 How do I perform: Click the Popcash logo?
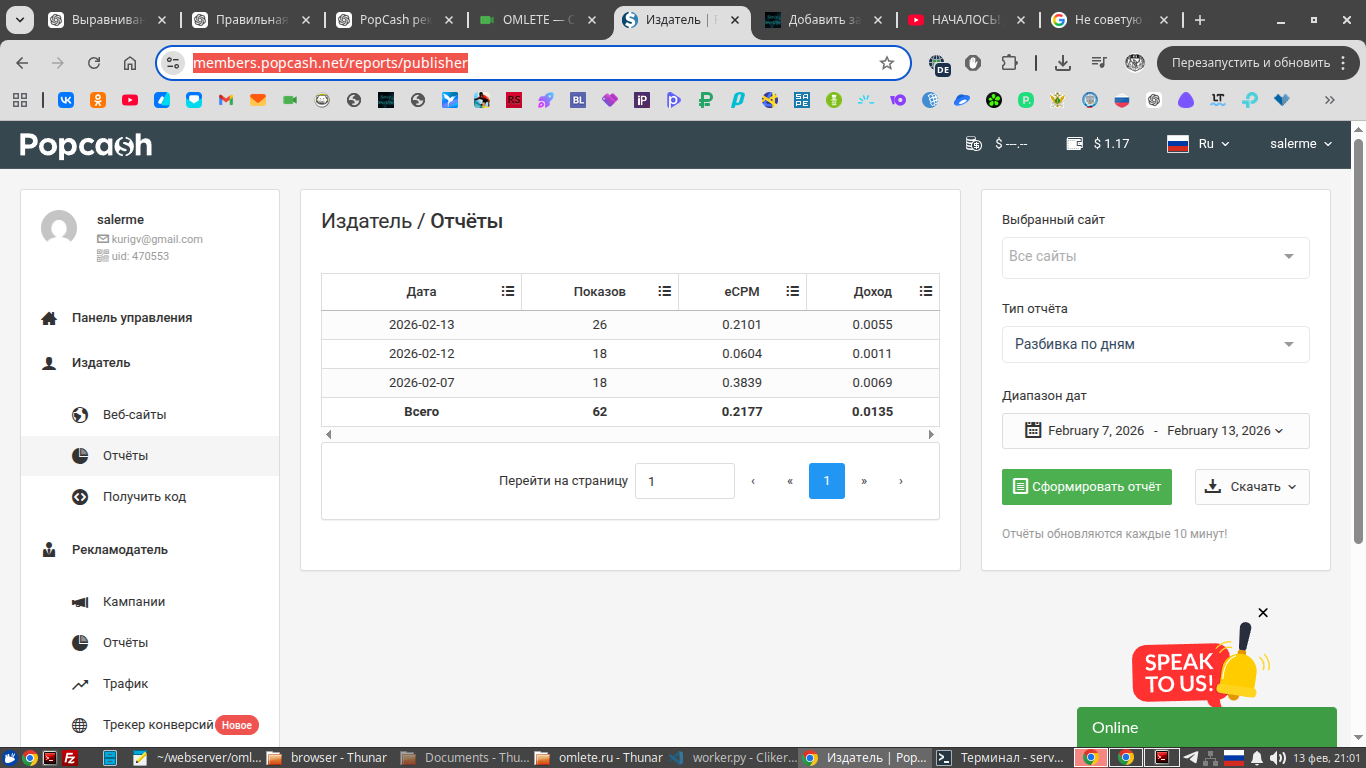point(86,145)
